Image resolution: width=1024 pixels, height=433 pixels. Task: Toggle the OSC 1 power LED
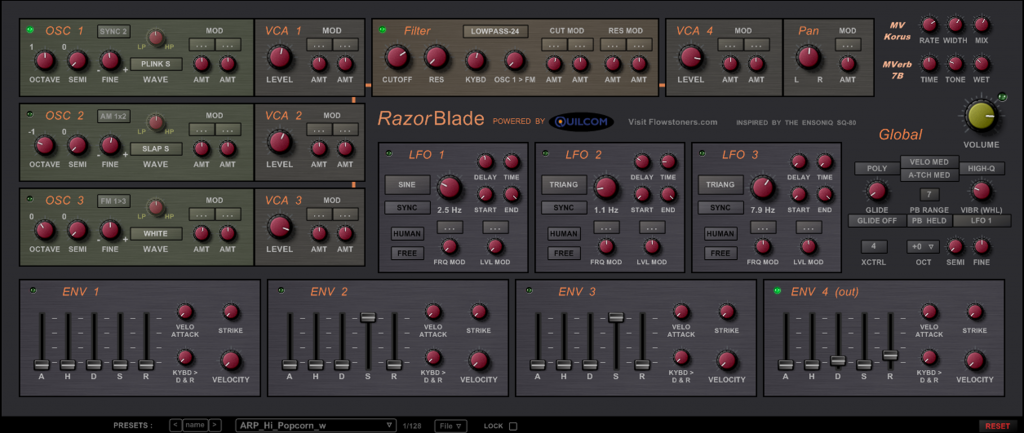(30, 30)
